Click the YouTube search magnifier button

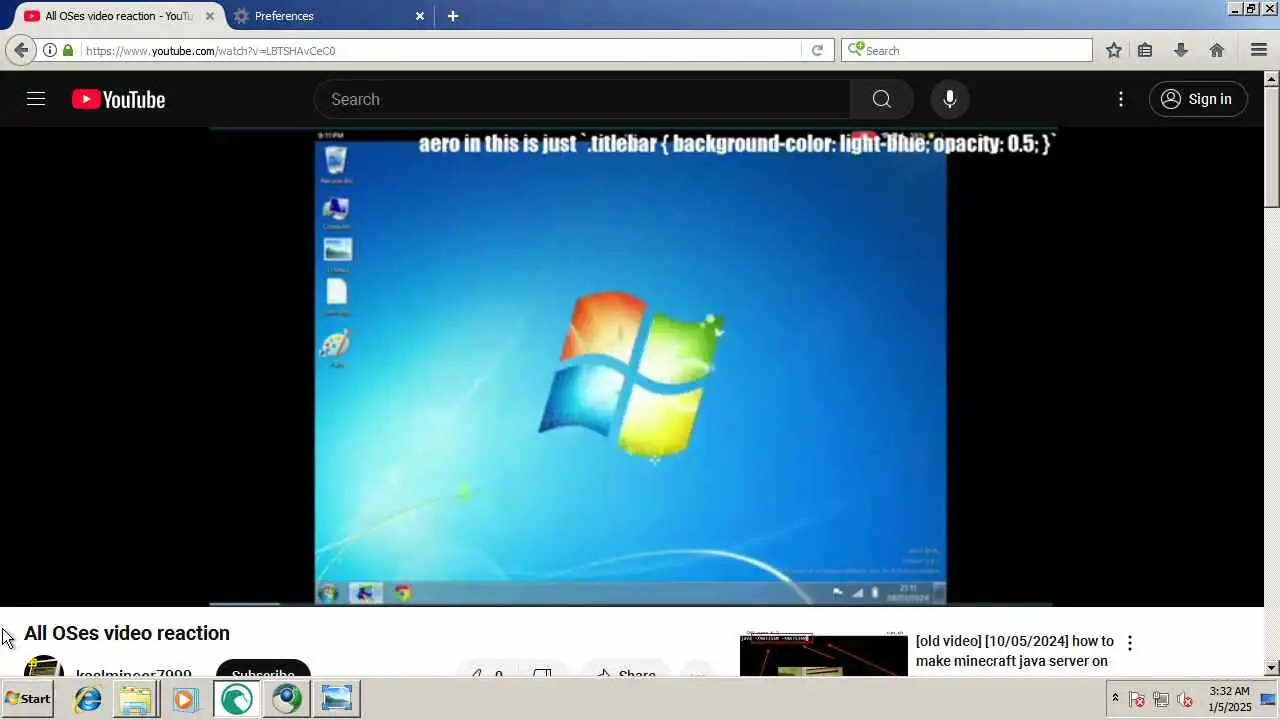pos(881,99)
